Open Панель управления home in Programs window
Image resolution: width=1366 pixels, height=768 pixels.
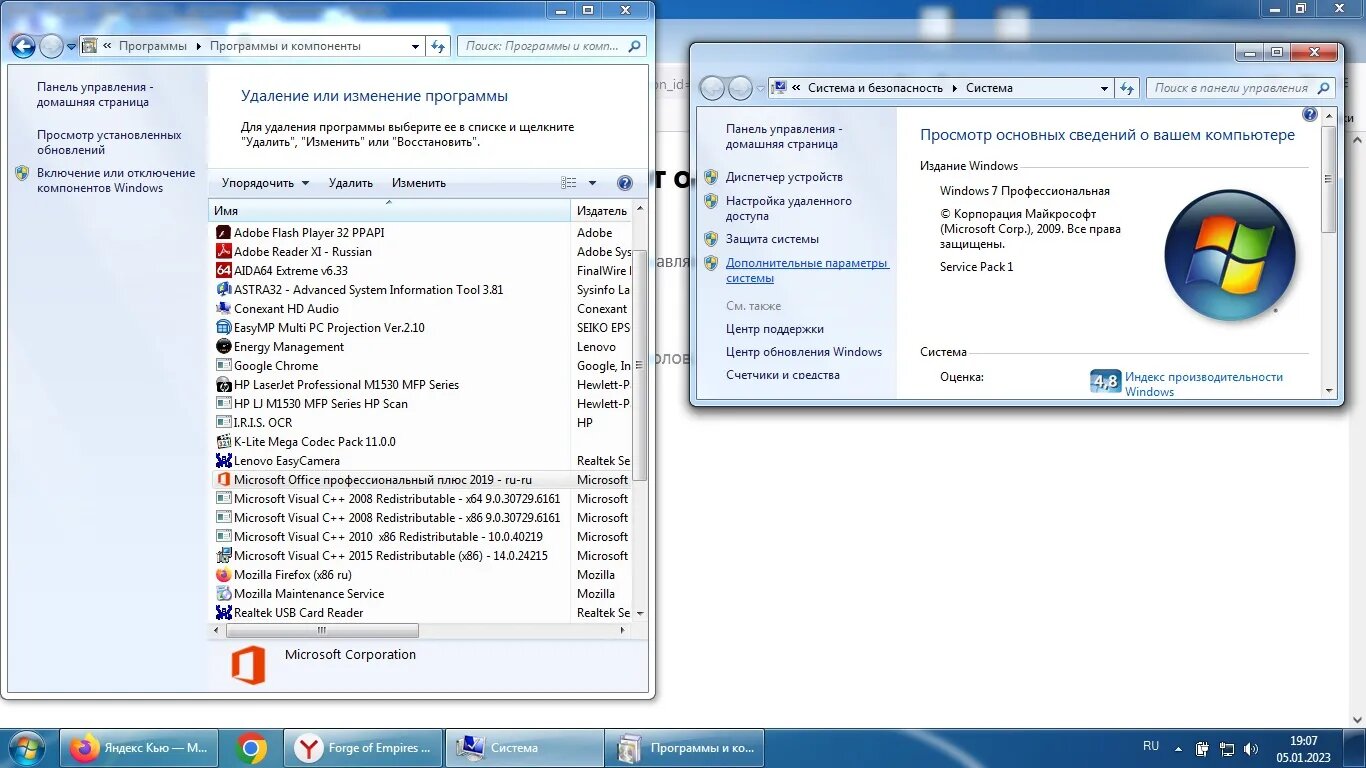95,94
